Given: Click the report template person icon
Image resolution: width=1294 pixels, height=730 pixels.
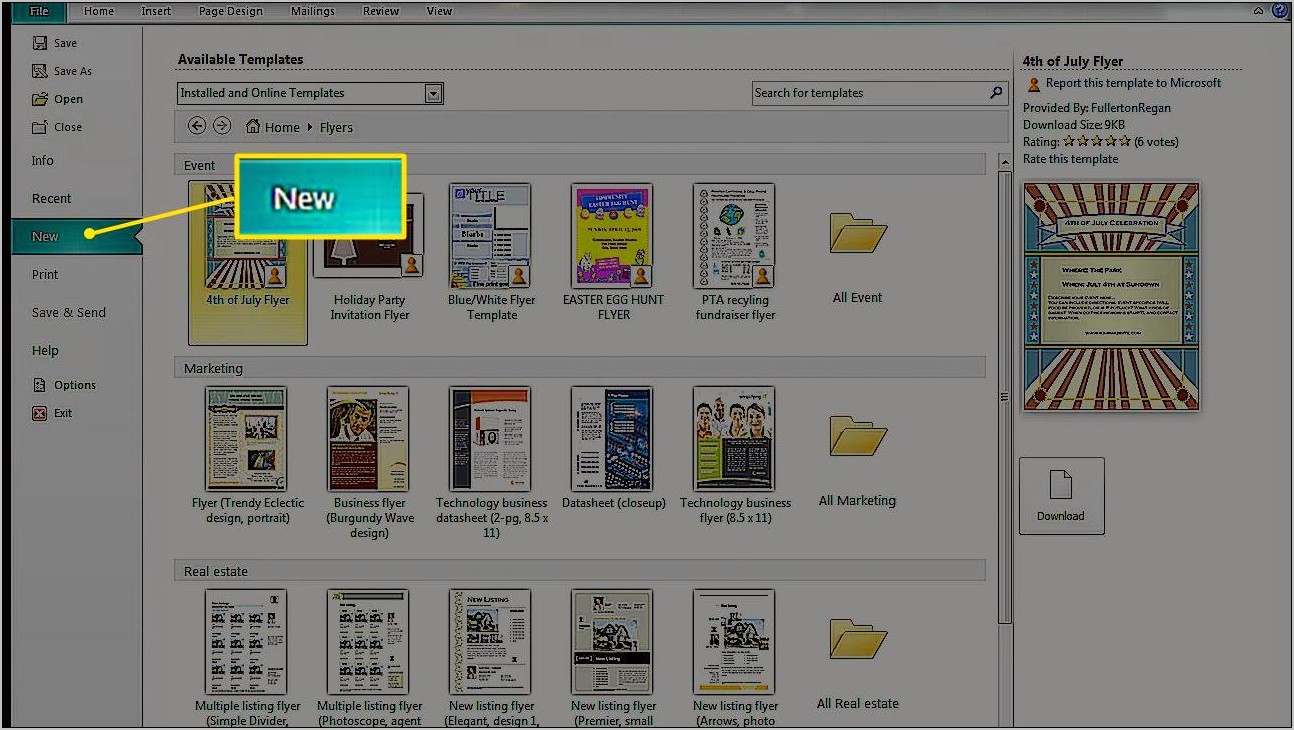Looking at the screenshot, I should click(x=1032, y=84).
